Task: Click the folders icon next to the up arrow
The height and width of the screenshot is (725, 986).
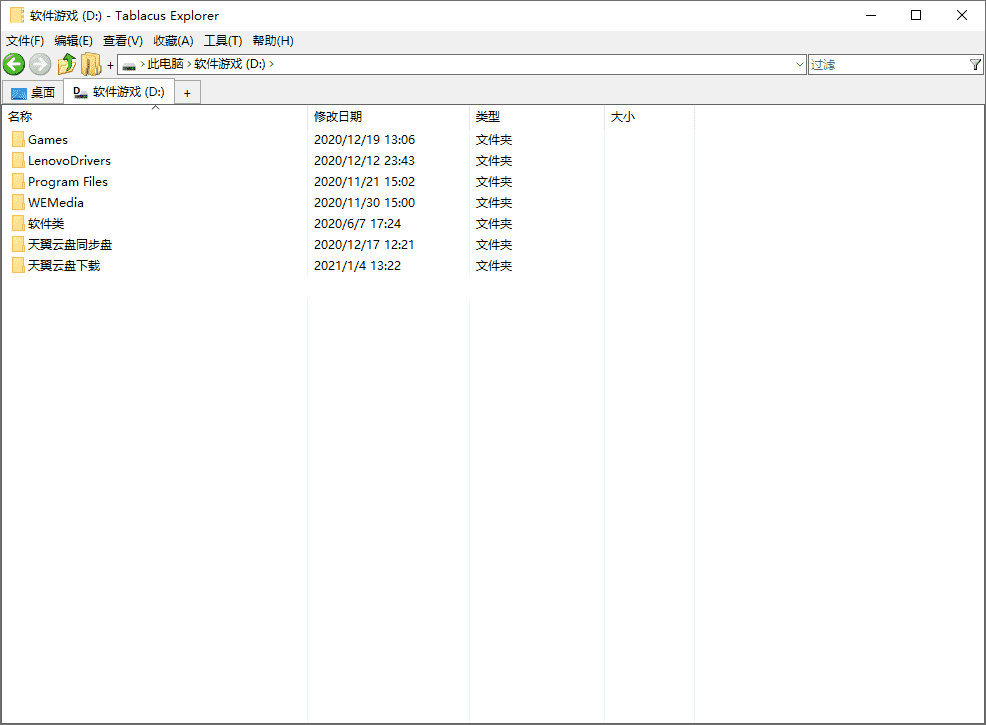Action: click(90, 64)
